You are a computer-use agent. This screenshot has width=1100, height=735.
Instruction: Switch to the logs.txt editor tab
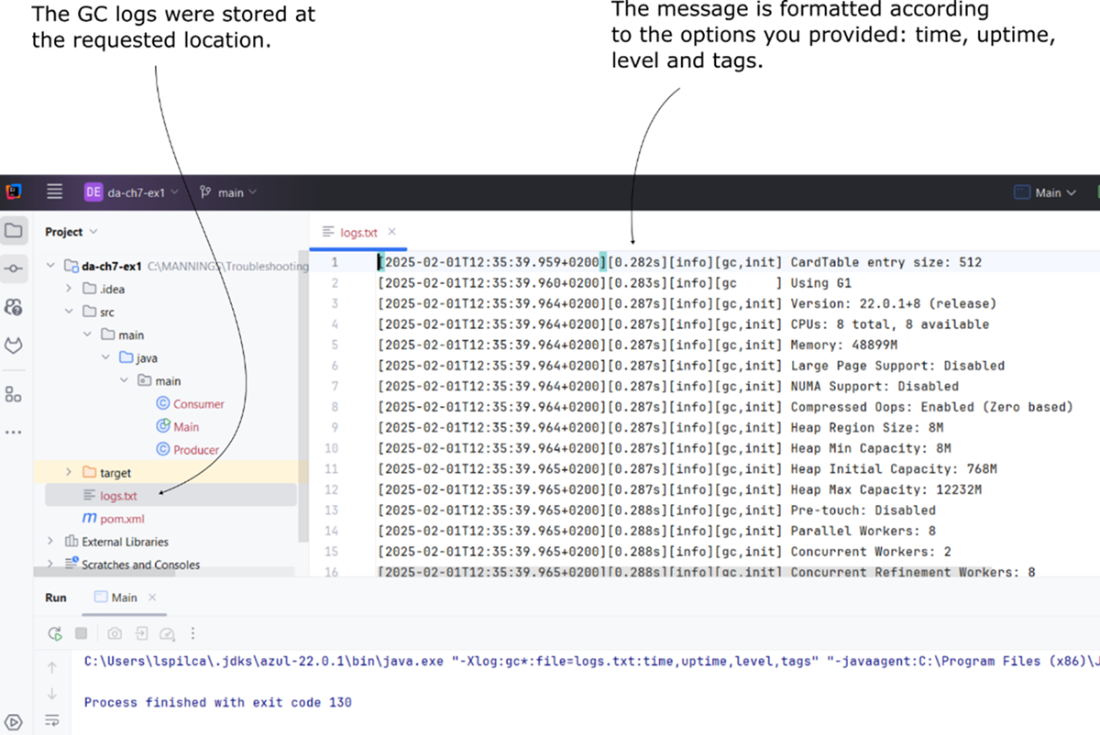pos(358,233)
